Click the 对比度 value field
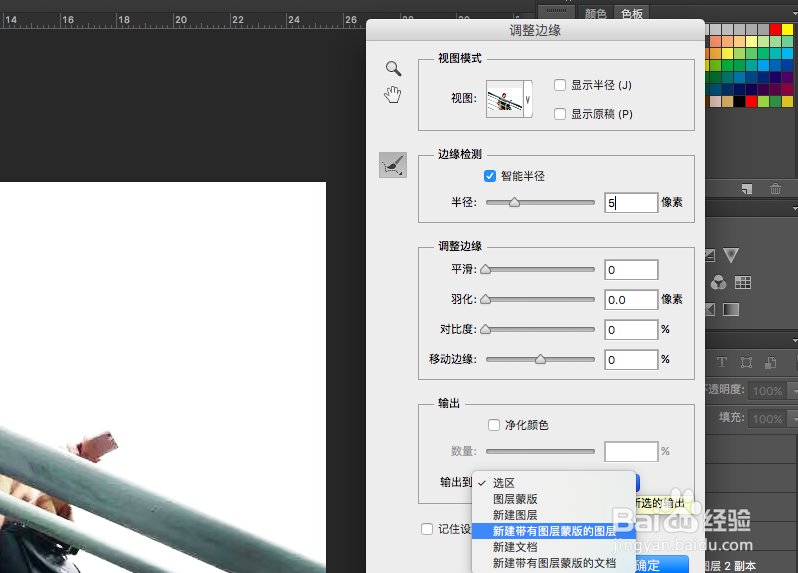This screenshot has width=798, height=573. [631, 330]
